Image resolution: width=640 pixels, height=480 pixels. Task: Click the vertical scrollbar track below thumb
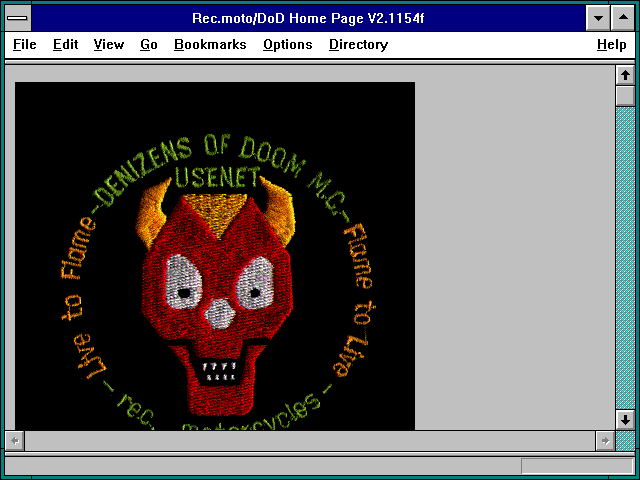(625, 258)
